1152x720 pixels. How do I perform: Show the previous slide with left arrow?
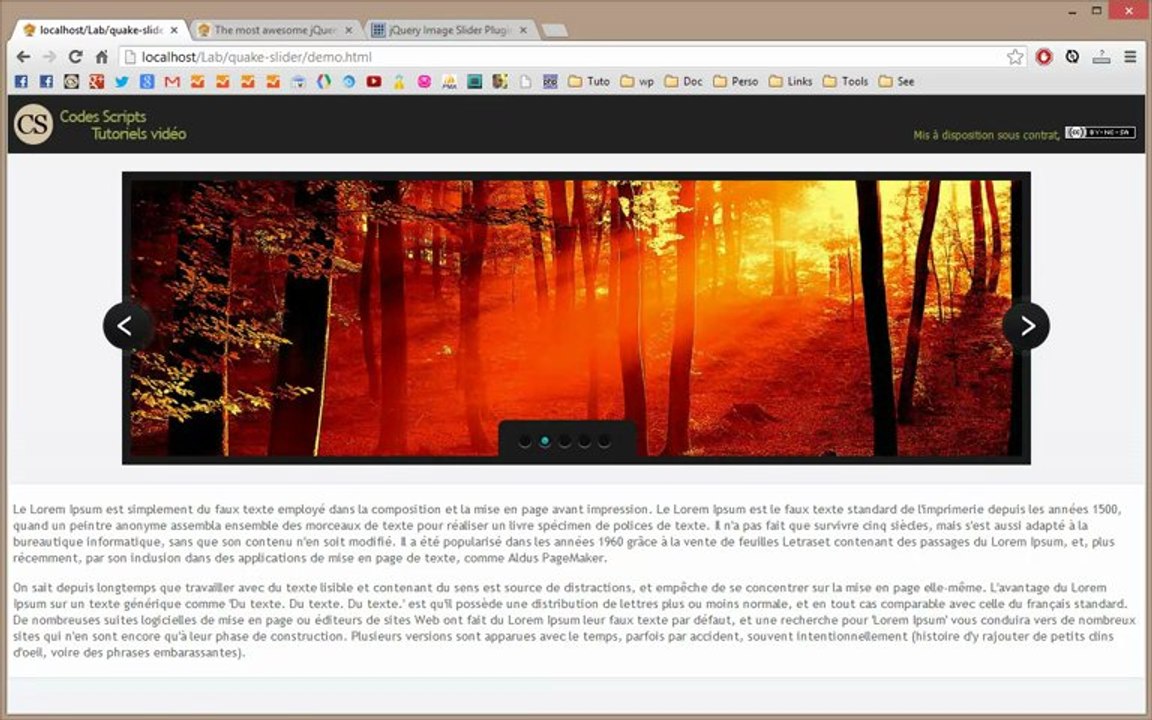(126, 325)
